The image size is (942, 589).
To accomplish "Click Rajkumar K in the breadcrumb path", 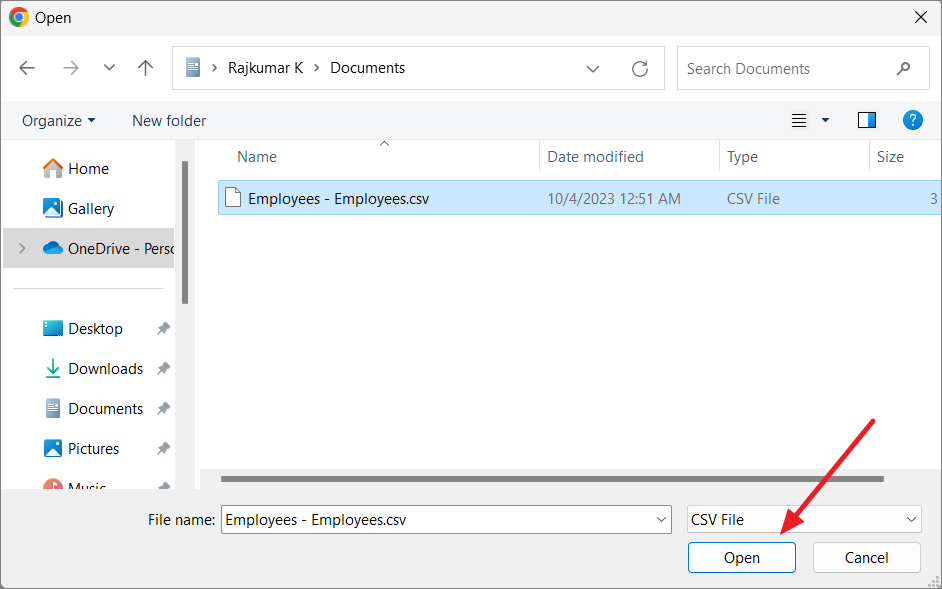I will click(265, 68).
